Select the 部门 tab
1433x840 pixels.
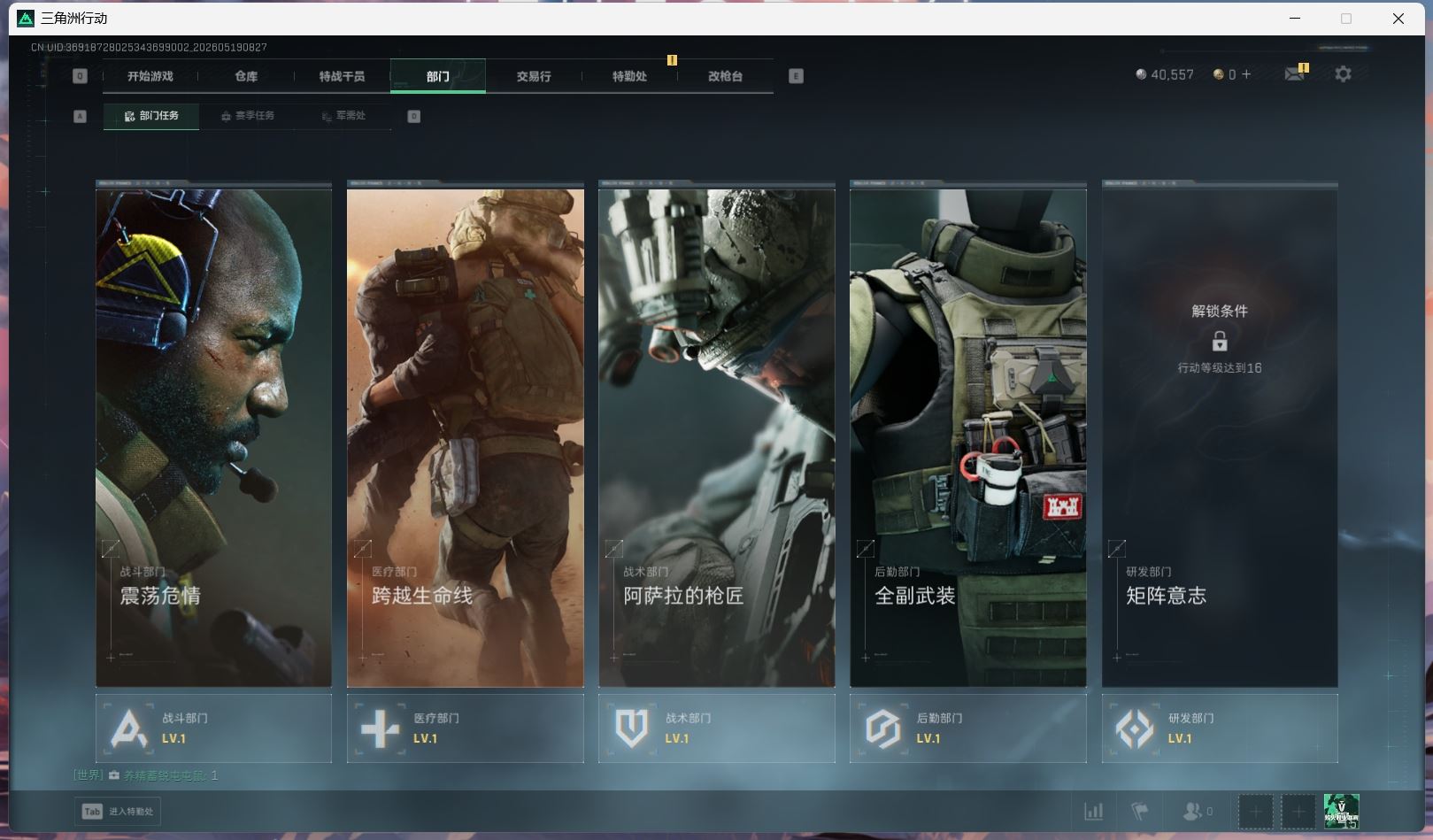438,76
